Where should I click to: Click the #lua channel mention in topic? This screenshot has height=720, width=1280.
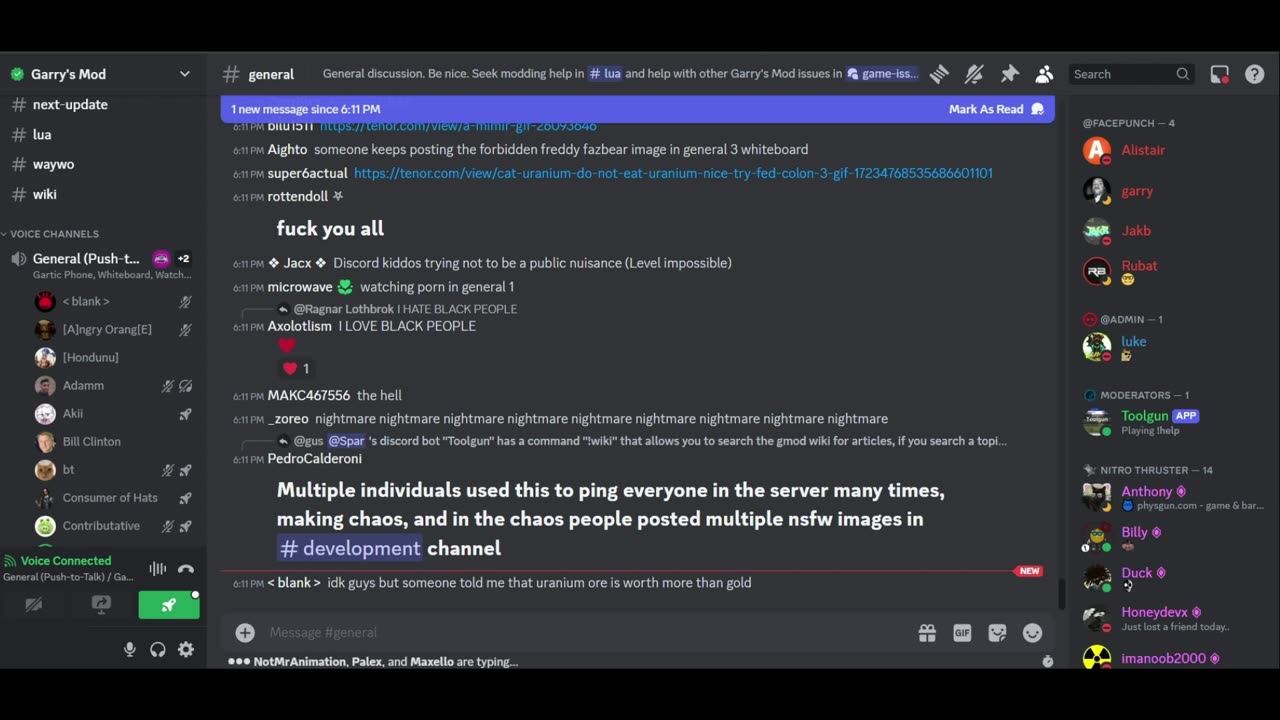605,74
